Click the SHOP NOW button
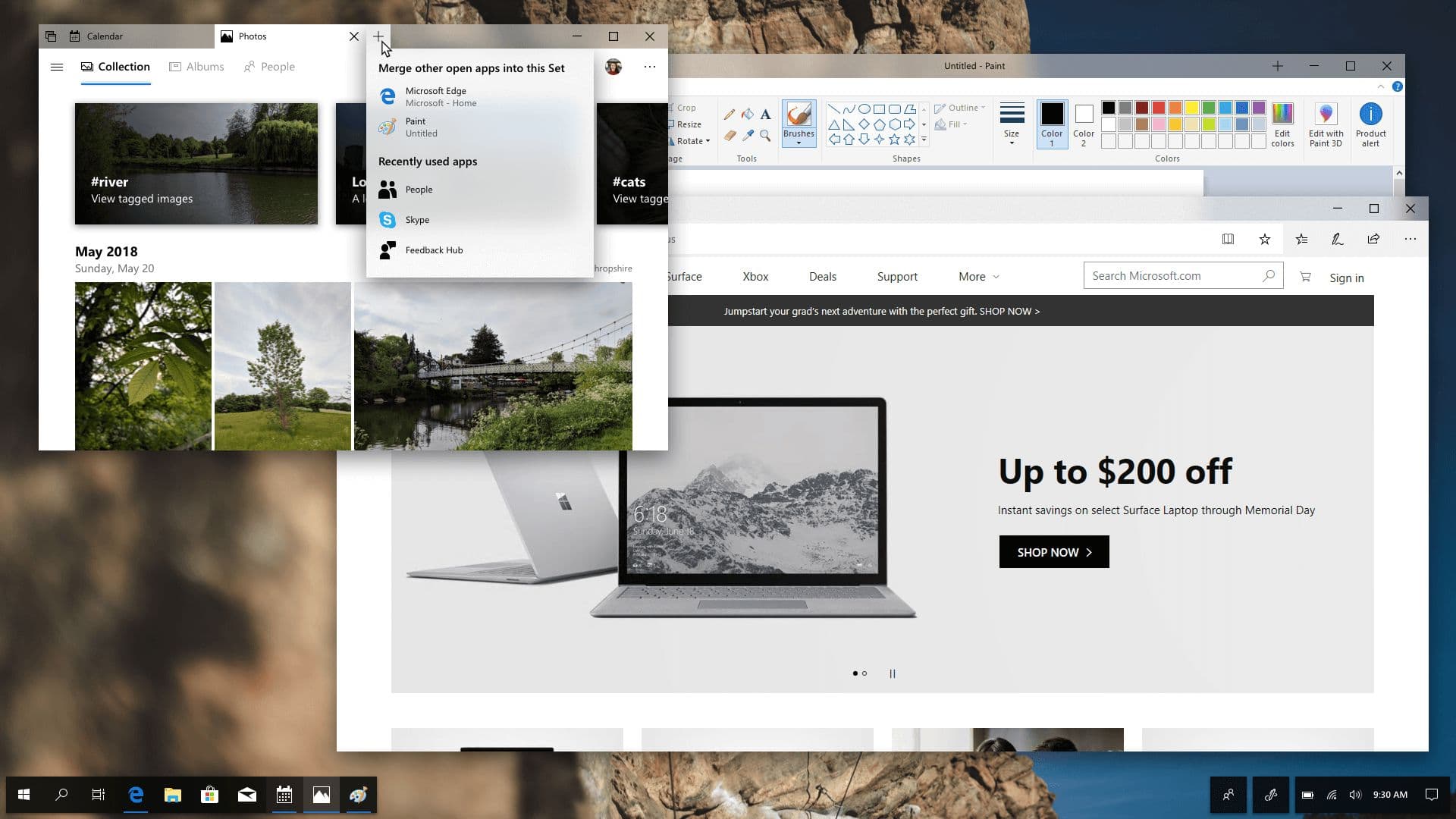Viewport: 1456px width, 819px height. 1053,551
